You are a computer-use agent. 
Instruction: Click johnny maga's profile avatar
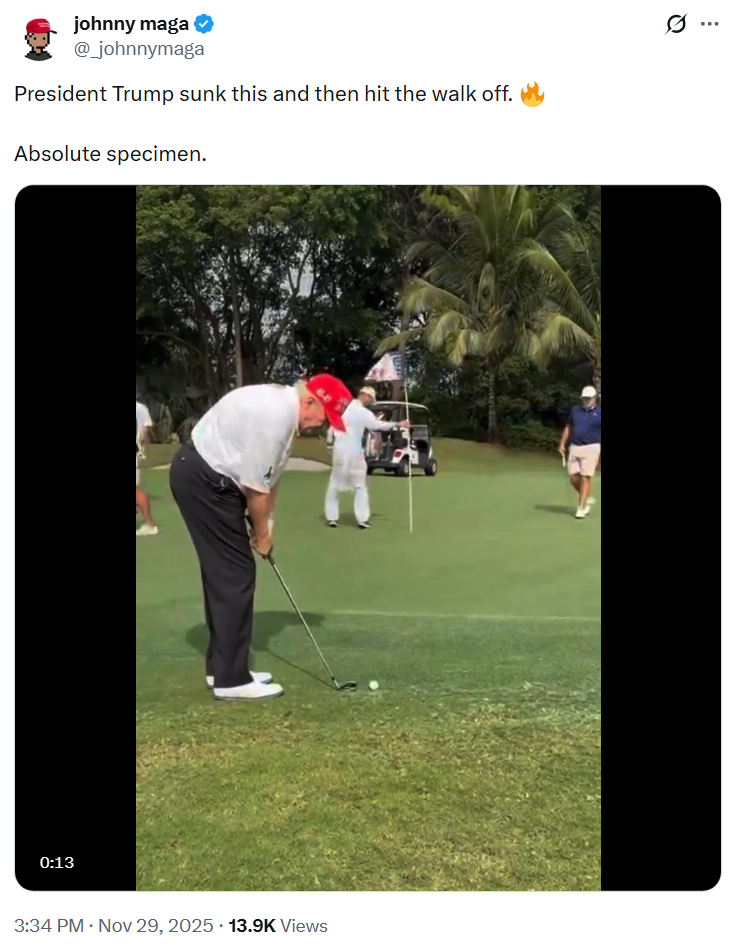[x=39, y=39]
